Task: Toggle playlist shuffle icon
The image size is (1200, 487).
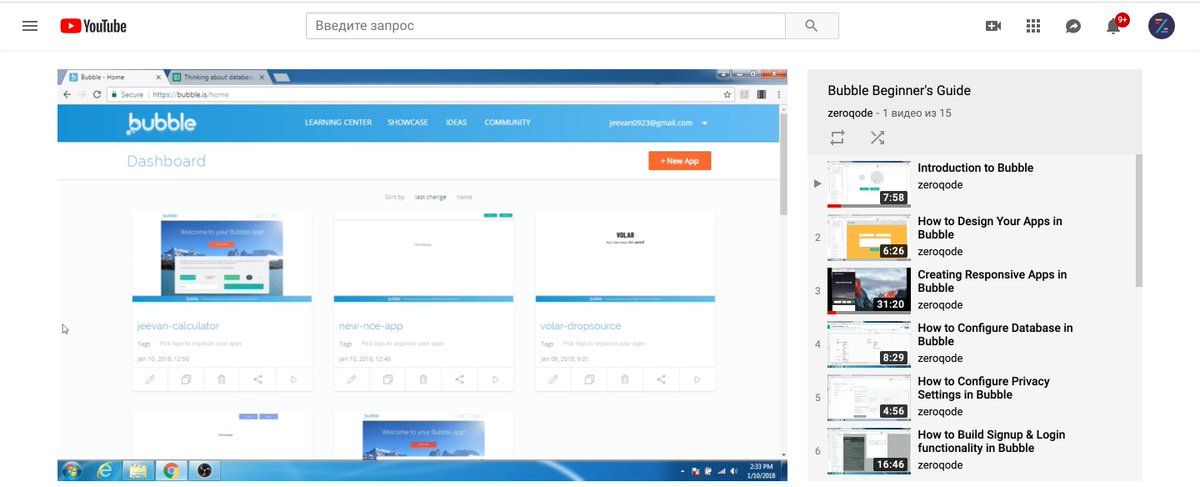Action: point(877,137)
